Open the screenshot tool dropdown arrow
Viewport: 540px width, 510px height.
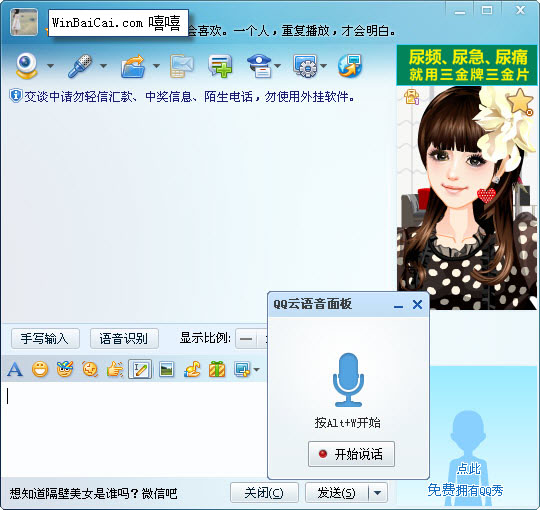pos(256,370)
